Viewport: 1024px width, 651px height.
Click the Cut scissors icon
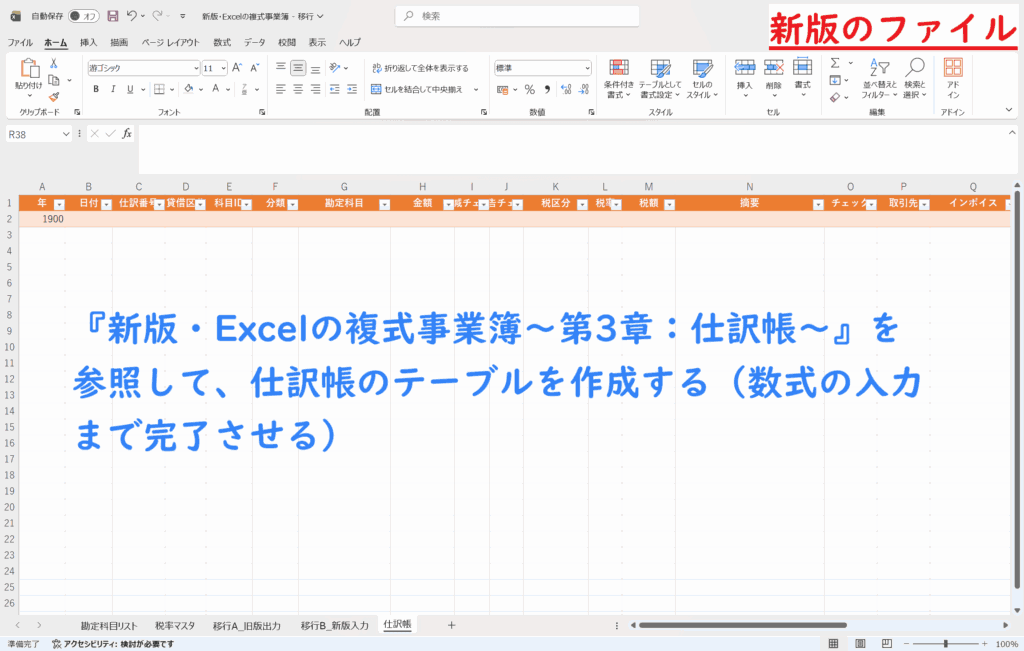coord(54,63)
